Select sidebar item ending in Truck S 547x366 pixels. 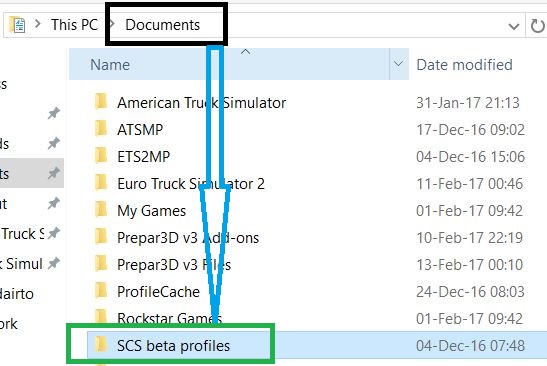coord(22,234)
